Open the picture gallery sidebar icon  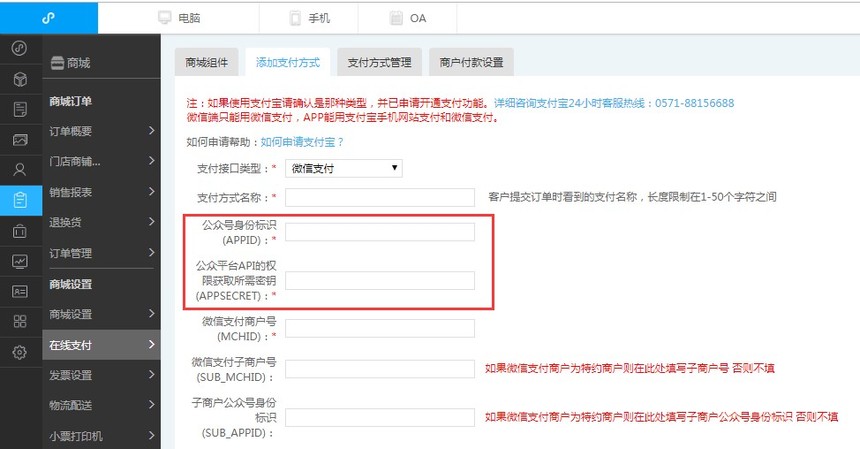click(x=20, y=140)
